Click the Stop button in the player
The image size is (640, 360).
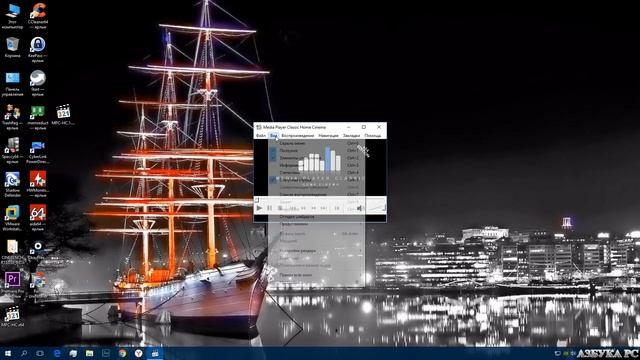pos(280,208)
